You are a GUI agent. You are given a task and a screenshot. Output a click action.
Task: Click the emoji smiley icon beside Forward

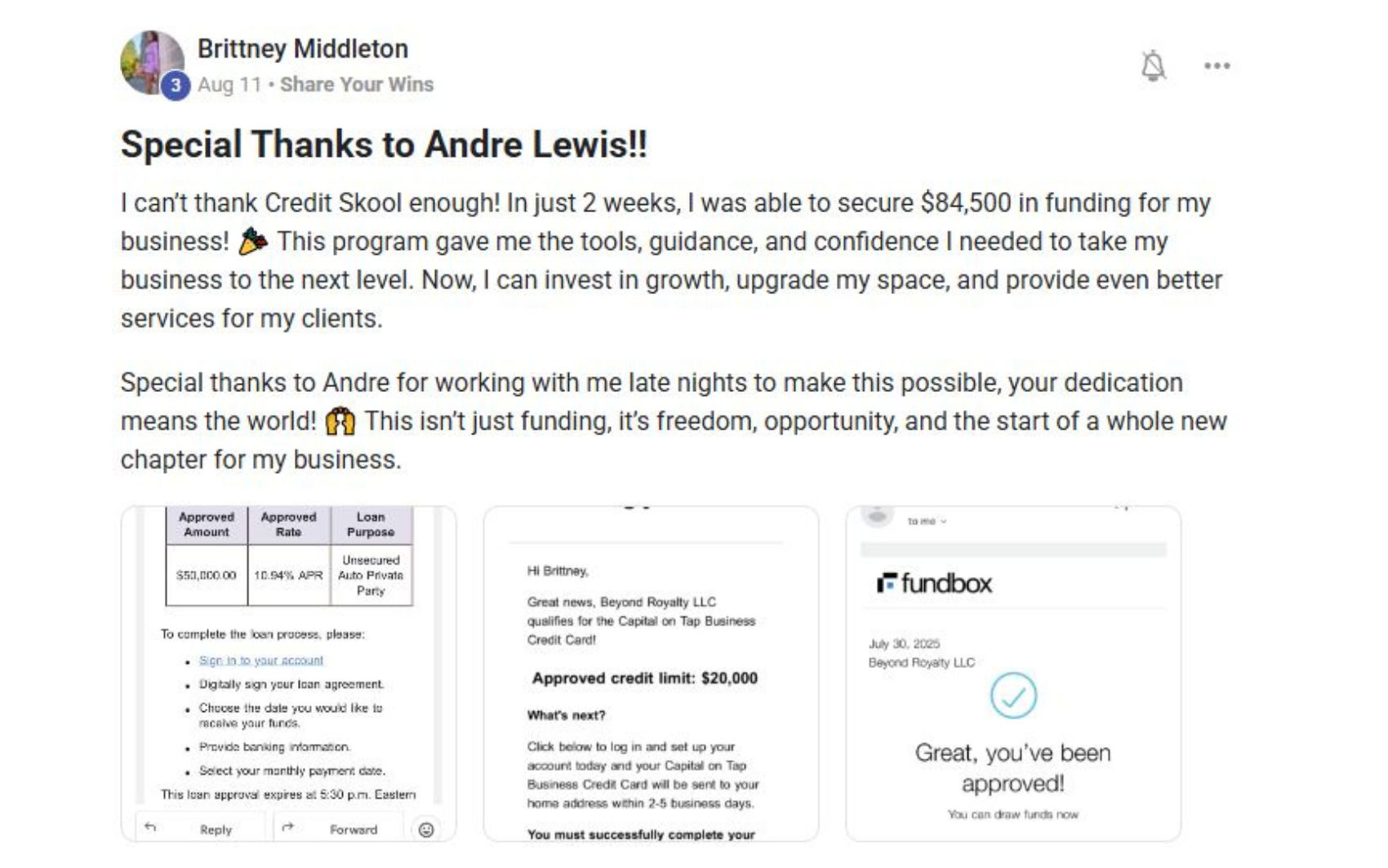tap(426, 830)
